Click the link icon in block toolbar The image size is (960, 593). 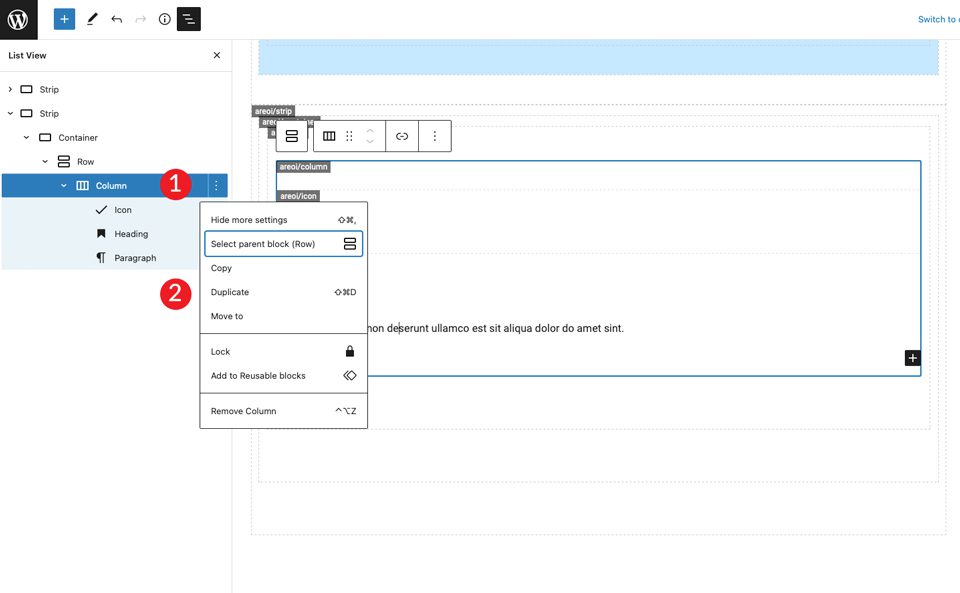(402, 136)
